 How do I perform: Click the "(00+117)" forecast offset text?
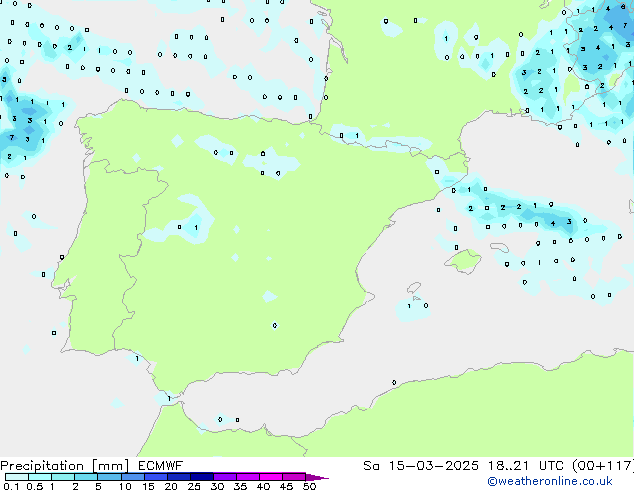603,466
